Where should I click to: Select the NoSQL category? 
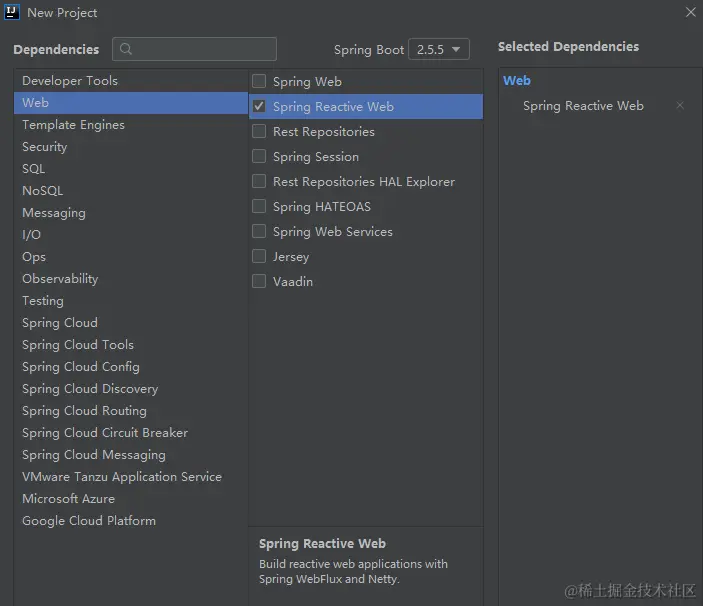click(131, 190)
